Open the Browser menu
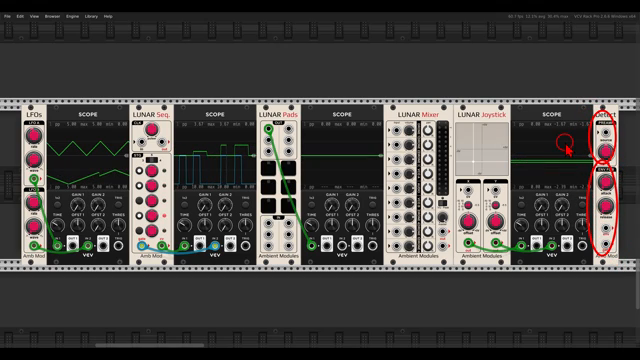 click(x=52, y=16)
